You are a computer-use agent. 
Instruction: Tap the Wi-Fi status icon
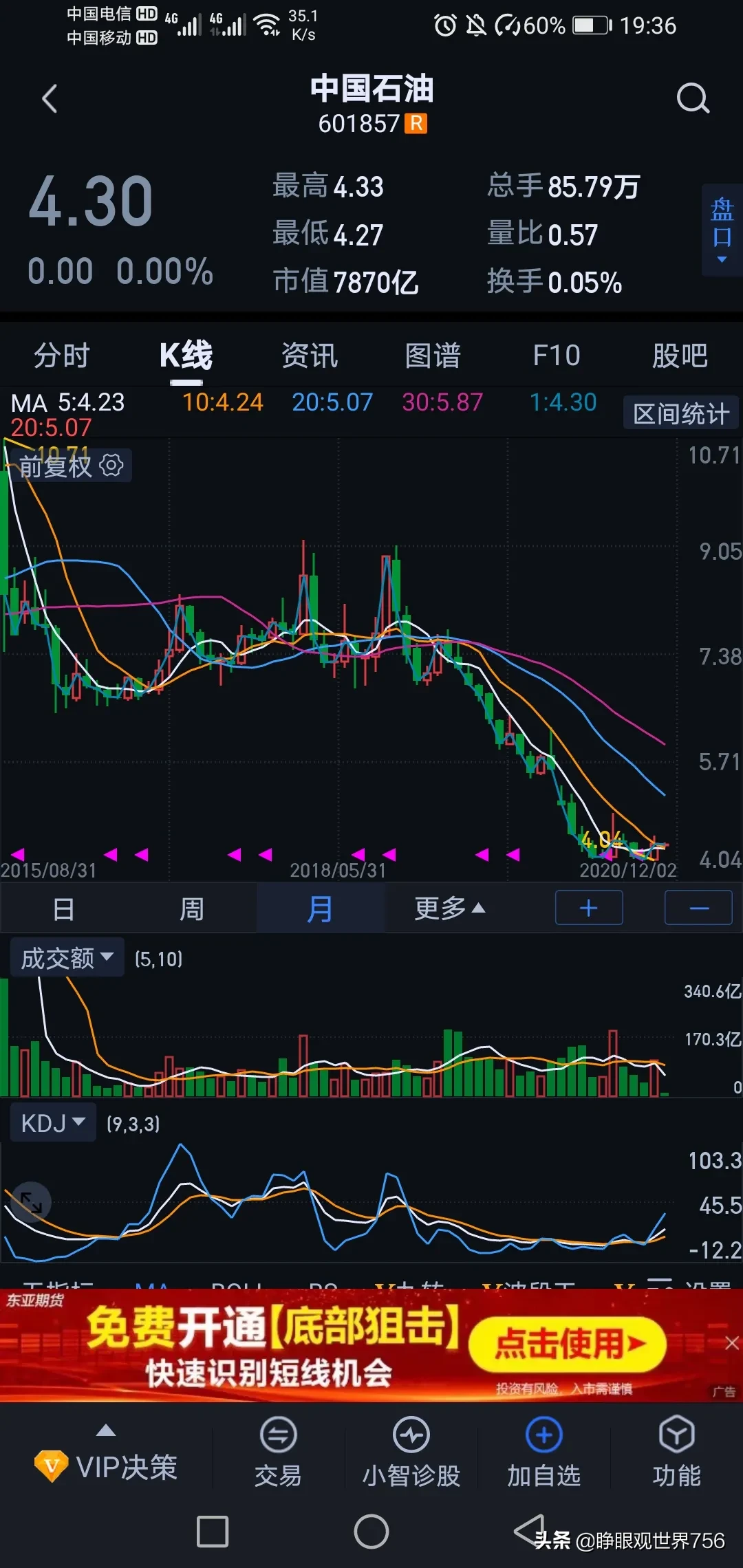click(x=267, y=25)
